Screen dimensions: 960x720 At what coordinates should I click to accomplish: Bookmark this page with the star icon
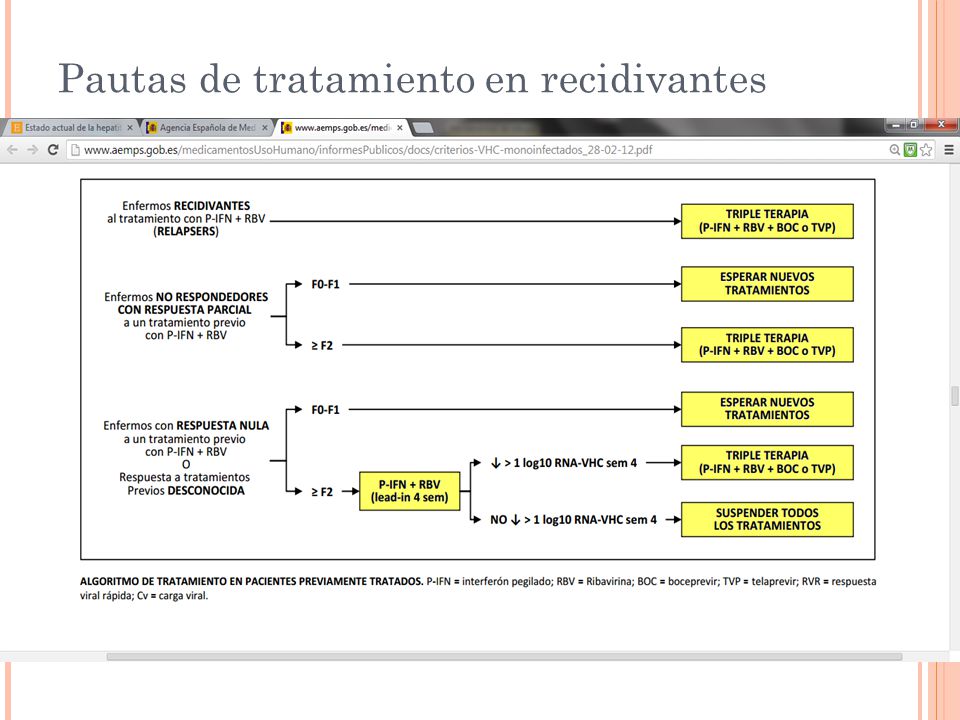pos(926,150)
